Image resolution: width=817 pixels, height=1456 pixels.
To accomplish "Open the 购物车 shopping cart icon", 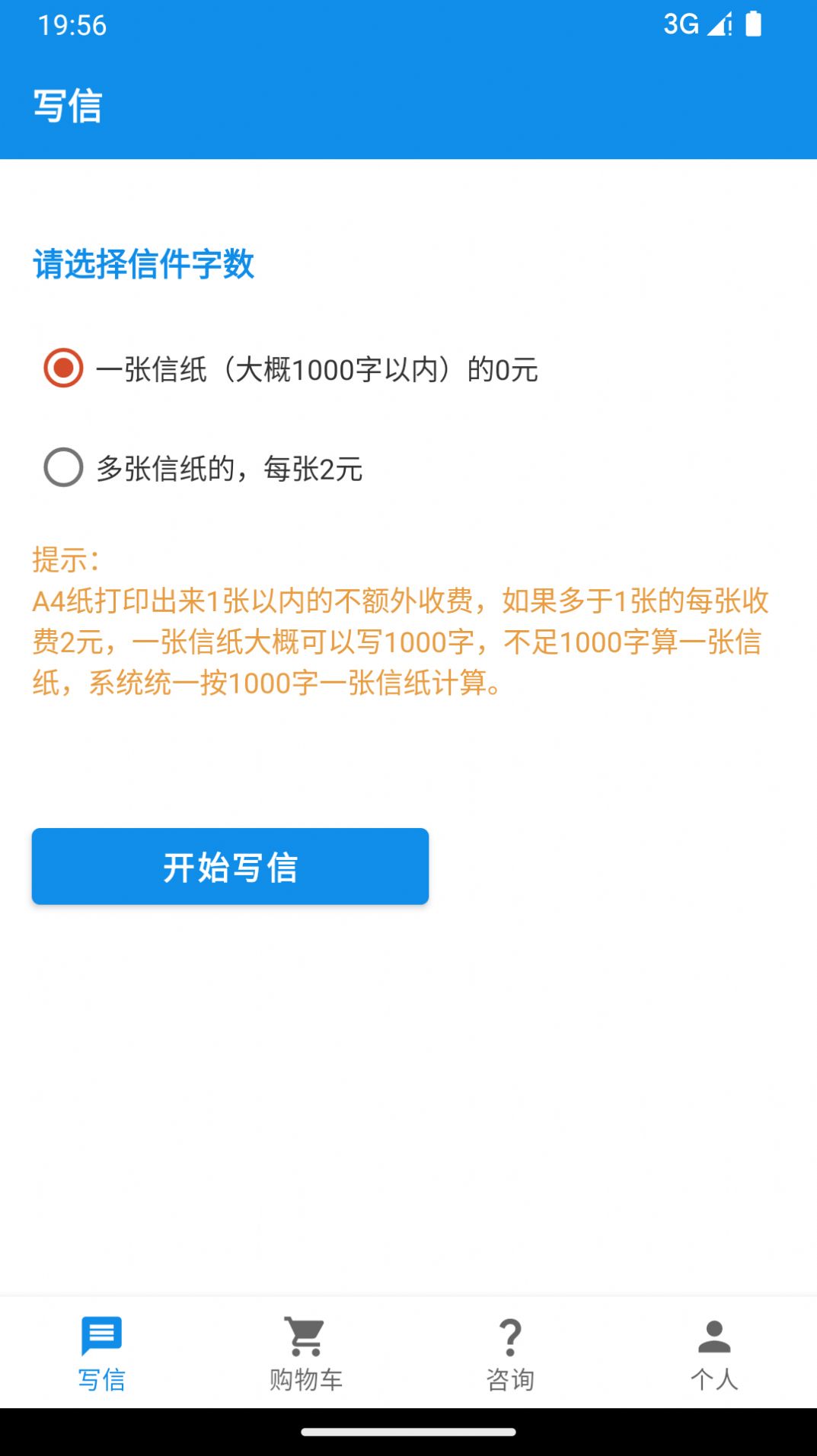I will [305, 1336].
